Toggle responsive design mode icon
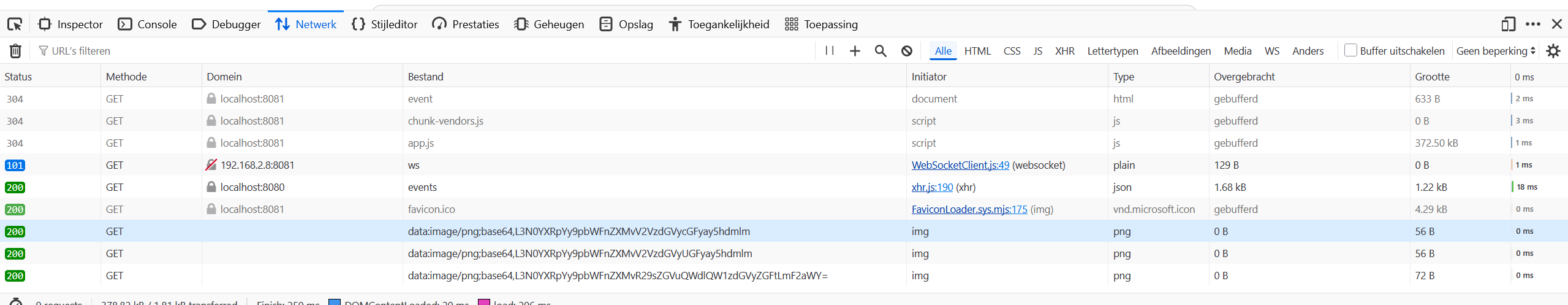Viewport: 1568px width, 305px height. (1508, 25)
